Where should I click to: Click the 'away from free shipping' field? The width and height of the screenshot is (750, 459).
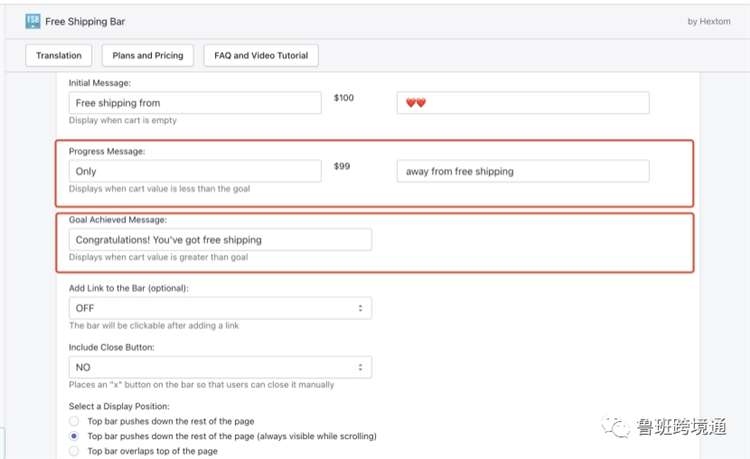[x=523, y=171]
